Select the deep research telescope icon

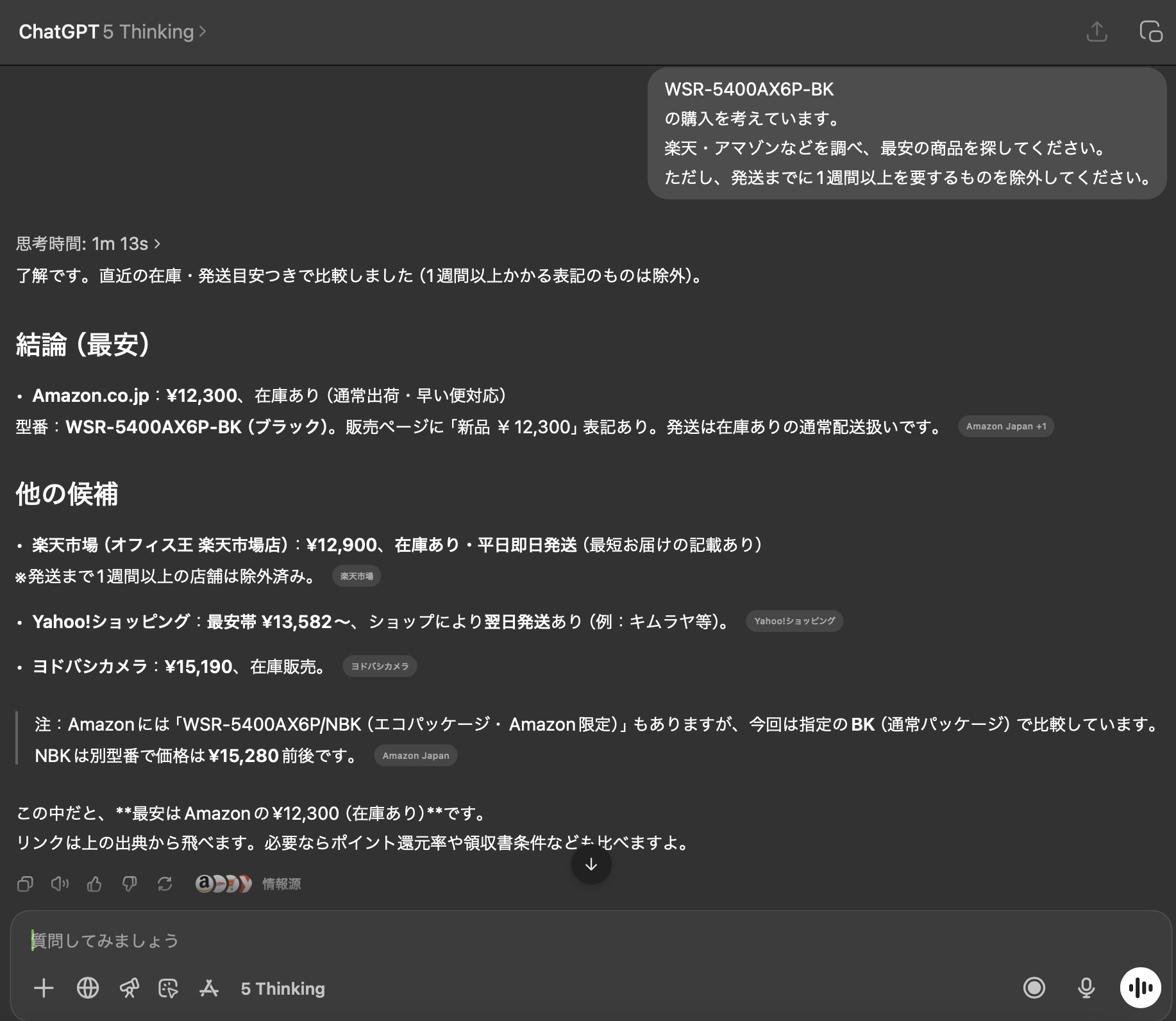(129, 988)
